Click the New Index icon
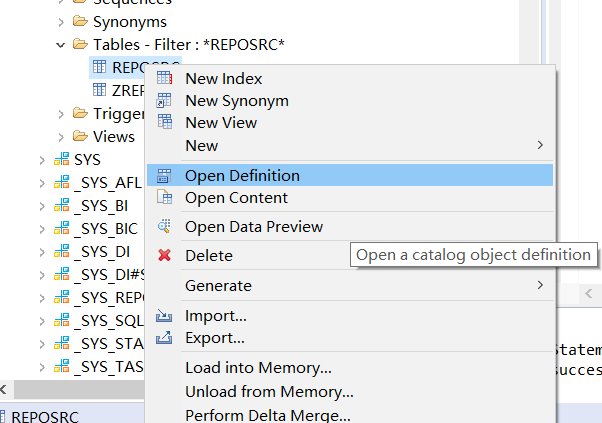The height and width of the screenshot is (423, 602). point(164,78)
